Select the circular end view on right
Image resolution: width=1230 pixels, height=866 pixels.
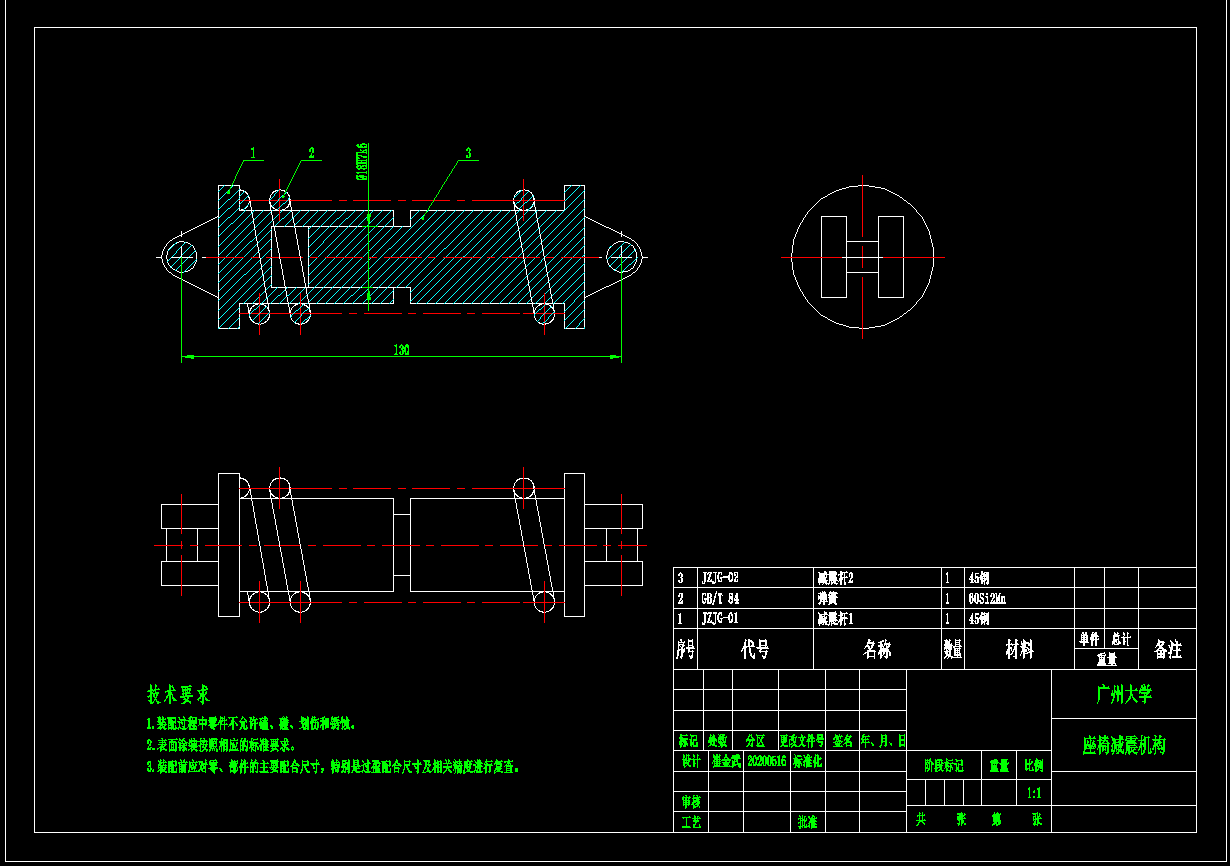tap(862, 257)
